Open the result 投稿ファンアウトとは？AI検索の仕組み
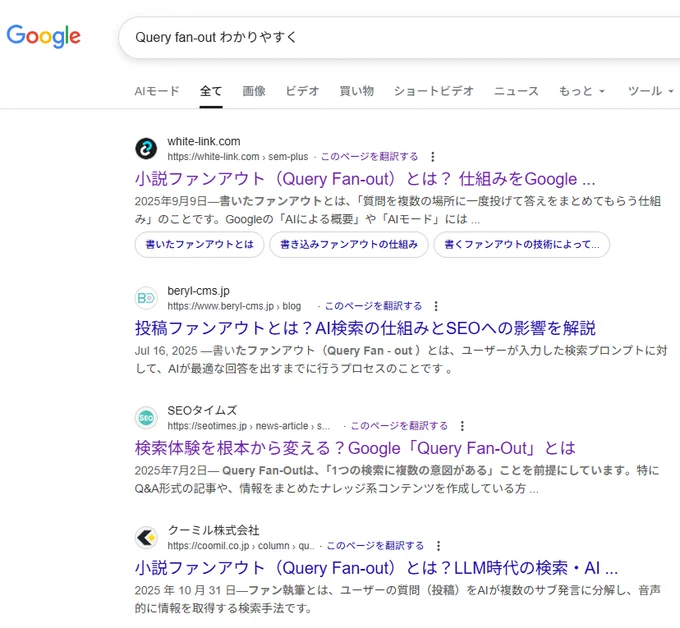This screenshot has height=628, width=680. pyautogui.click(x=365, y=328)
